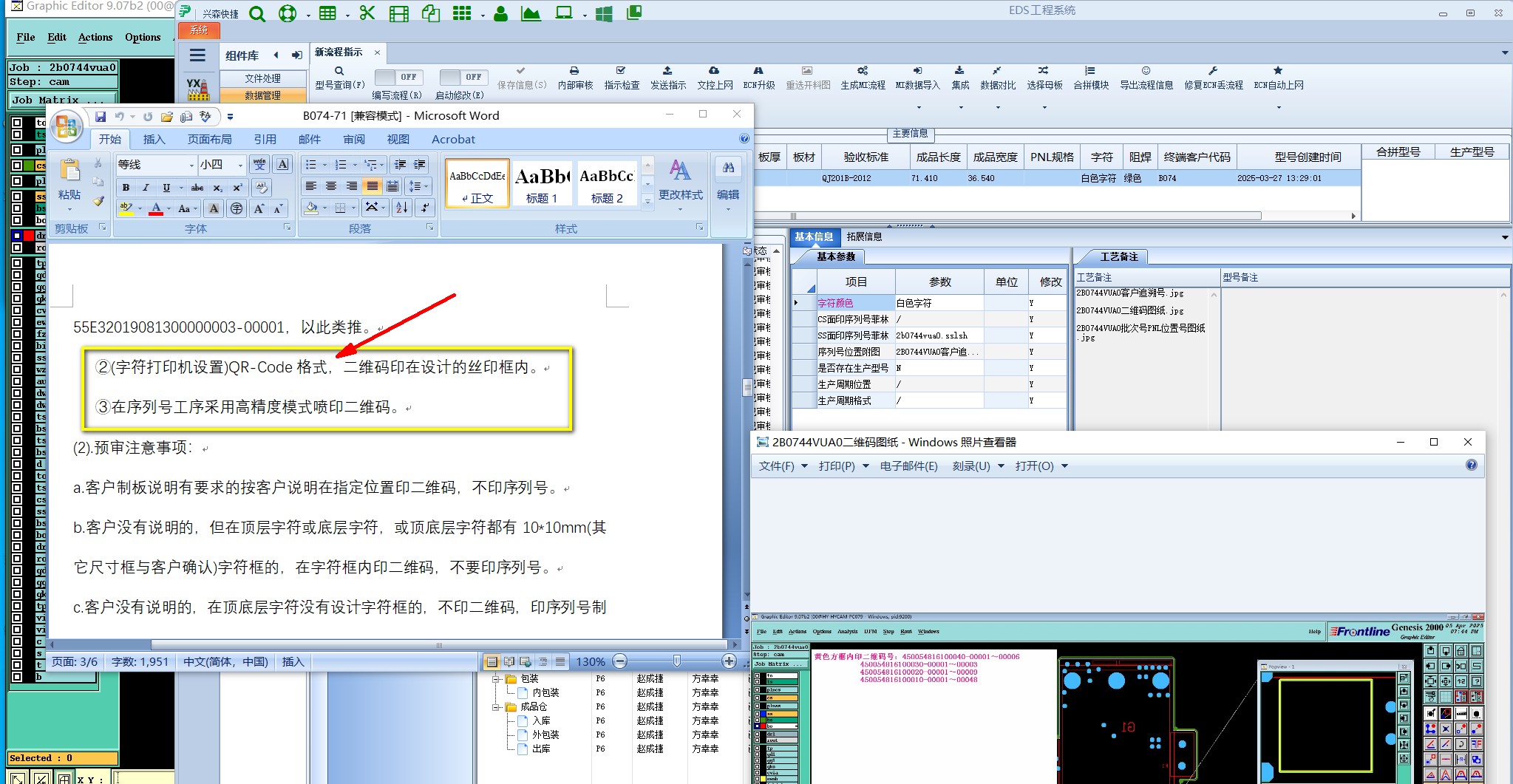Select Draft view in Word status bar

click(x=560, y=662)
